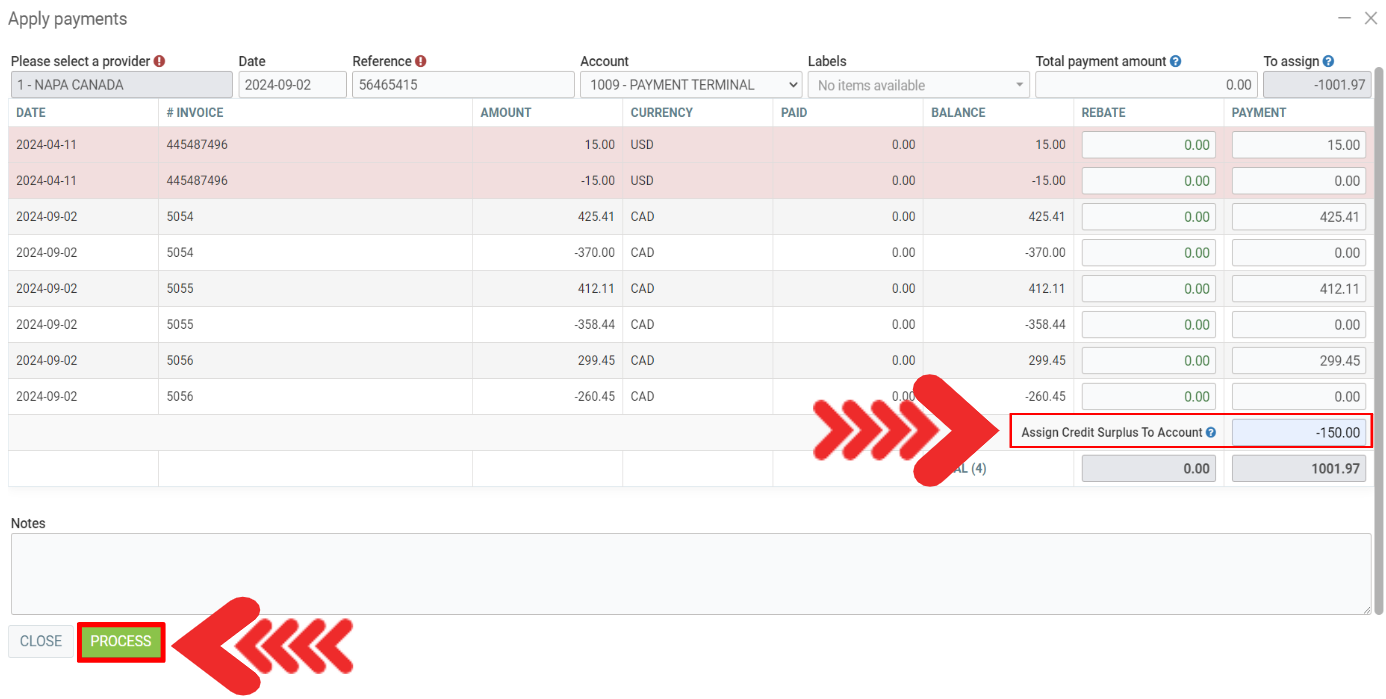Click Assign Credit Surplus help icon
1386x699 pixels.
pyautogui.click(x=1211, y=433)
